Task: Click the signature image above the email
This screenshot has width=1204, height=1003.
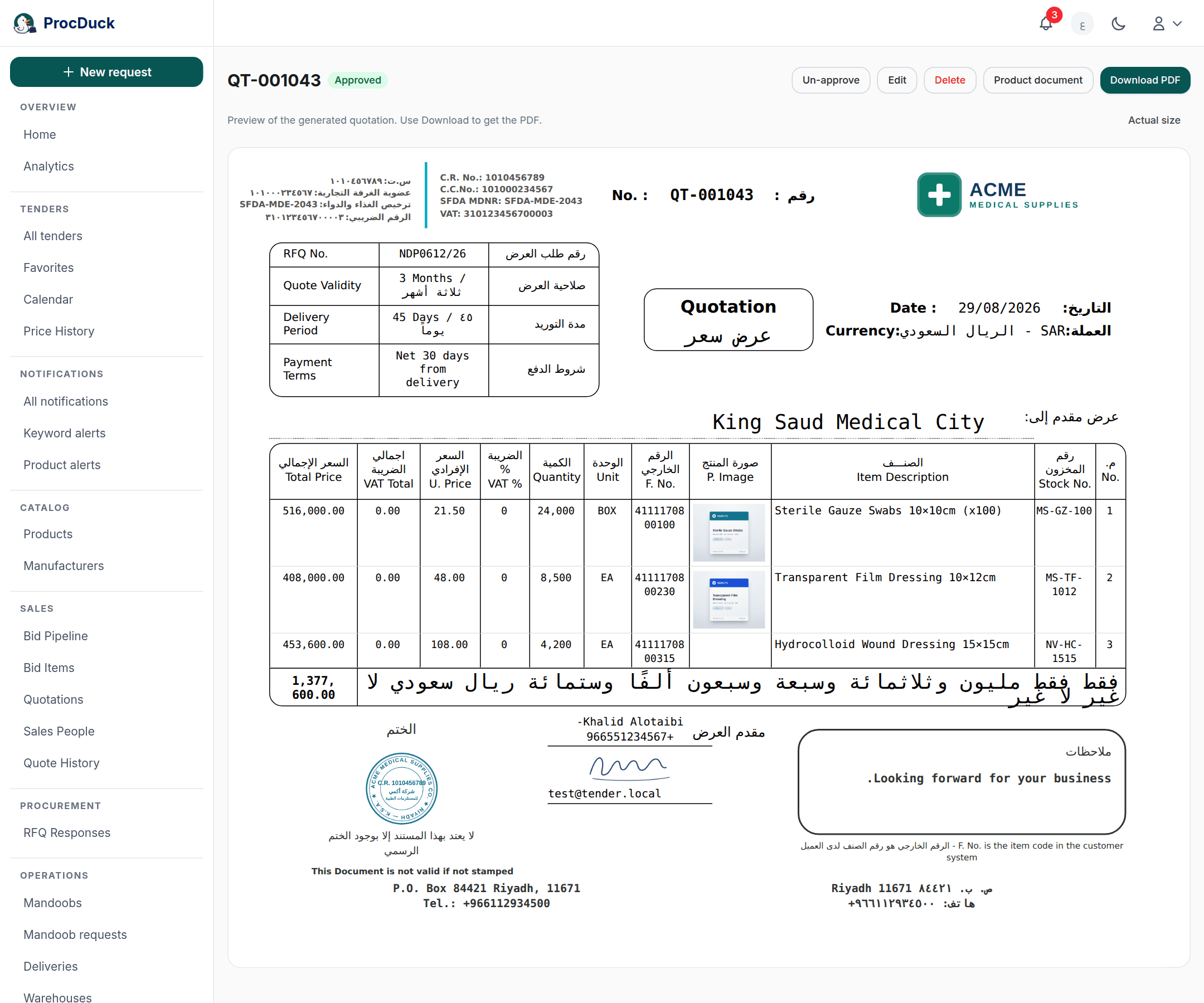Action: pyautogui.click(x=629, y=767)
